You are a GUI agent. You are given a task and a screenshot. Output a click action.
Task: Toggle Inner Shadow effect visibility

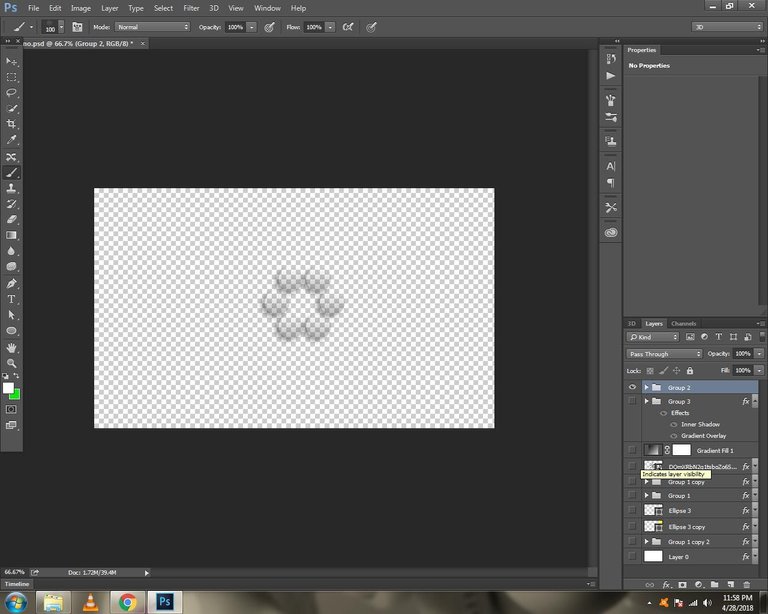[674, 425]
